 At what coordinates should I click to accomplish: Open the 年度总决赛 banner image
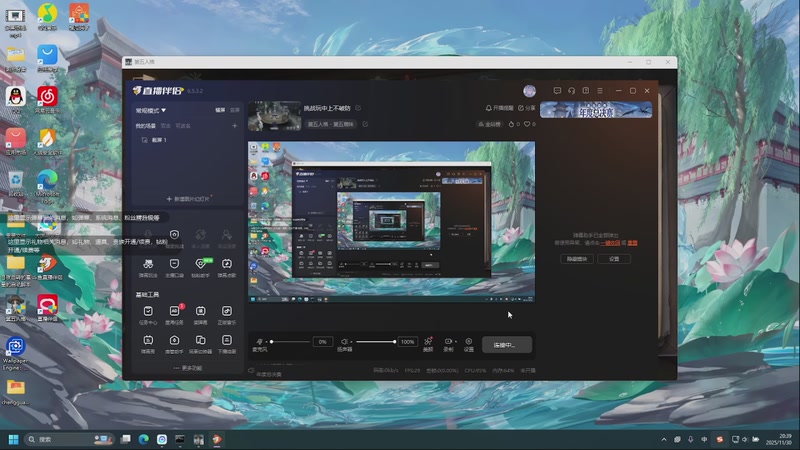[x=596, y=110]
